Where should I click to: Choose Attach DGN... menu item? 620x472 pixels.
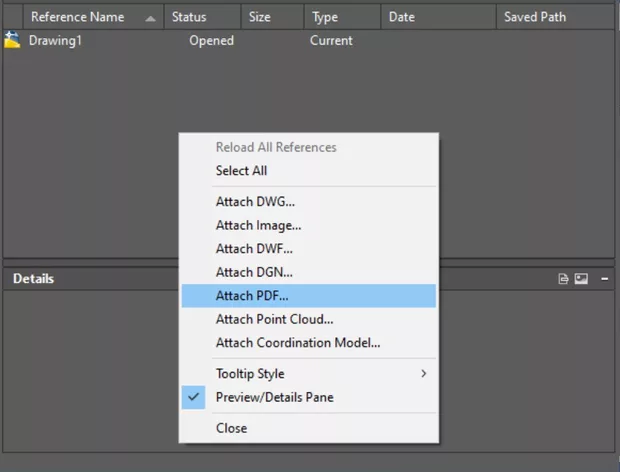(254, 272)
